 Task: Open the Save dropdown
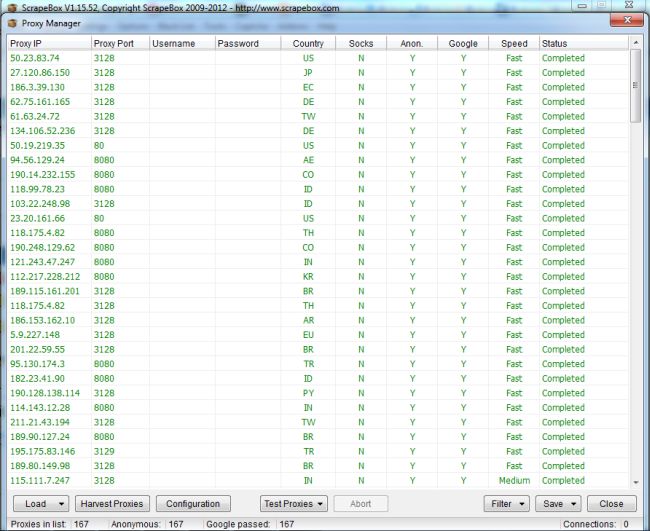click(x=558, y=504)
